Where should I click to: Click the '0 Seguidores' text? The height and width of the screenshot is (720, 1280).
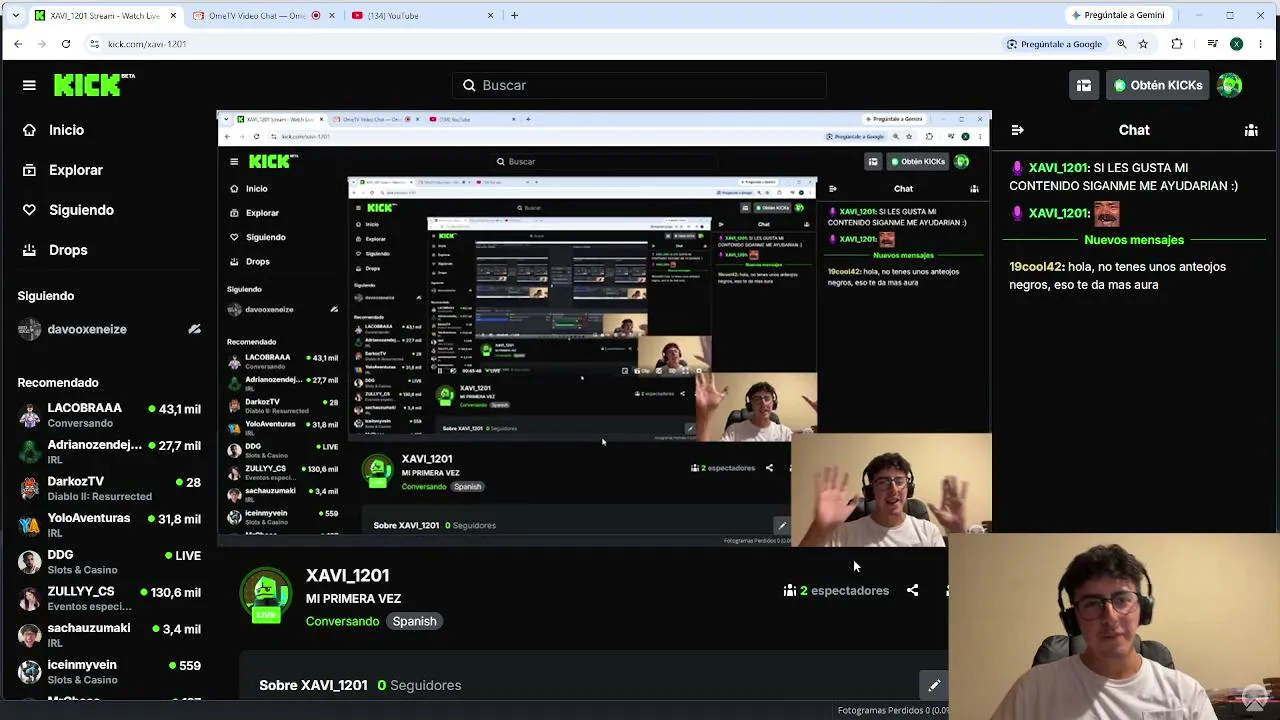tap(419, 685)
